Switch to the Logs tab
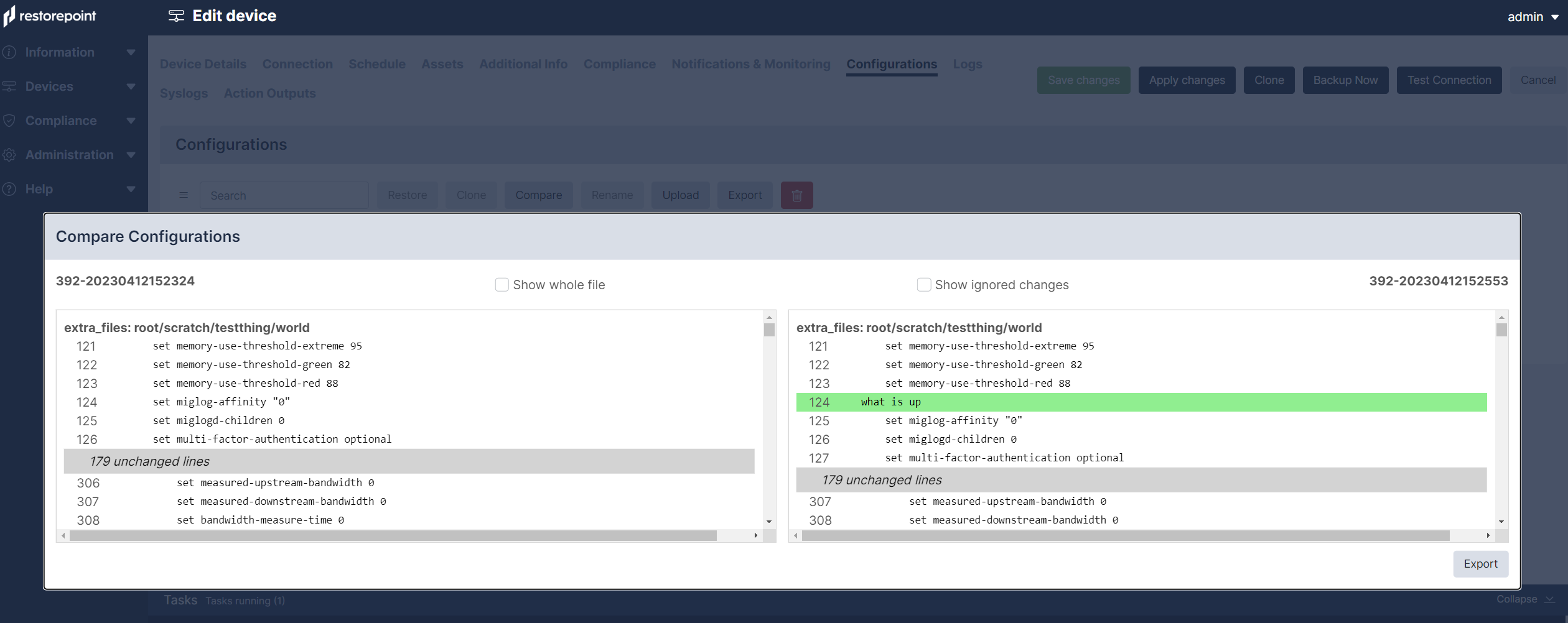Image resolution: width=1568 pixels, height=623 pixels. (x=967, y=64)
